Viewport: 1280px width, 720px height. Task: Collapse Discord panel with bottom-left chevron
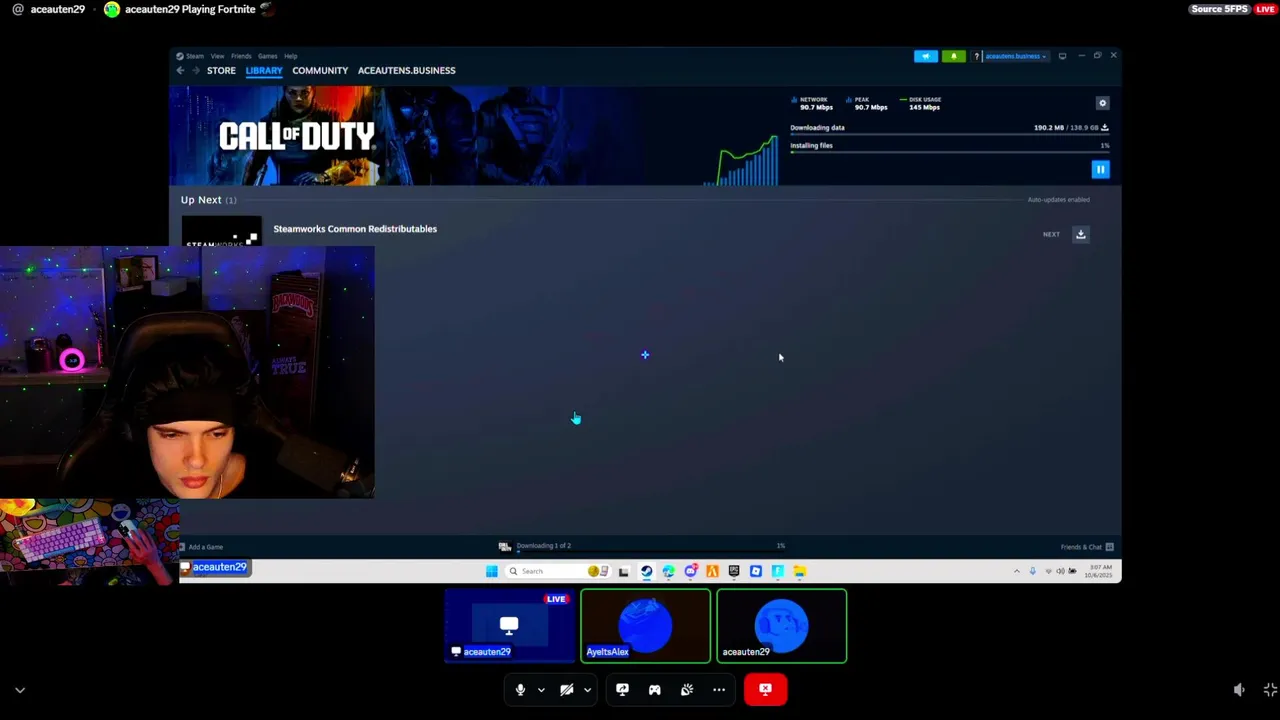[19, 690]
